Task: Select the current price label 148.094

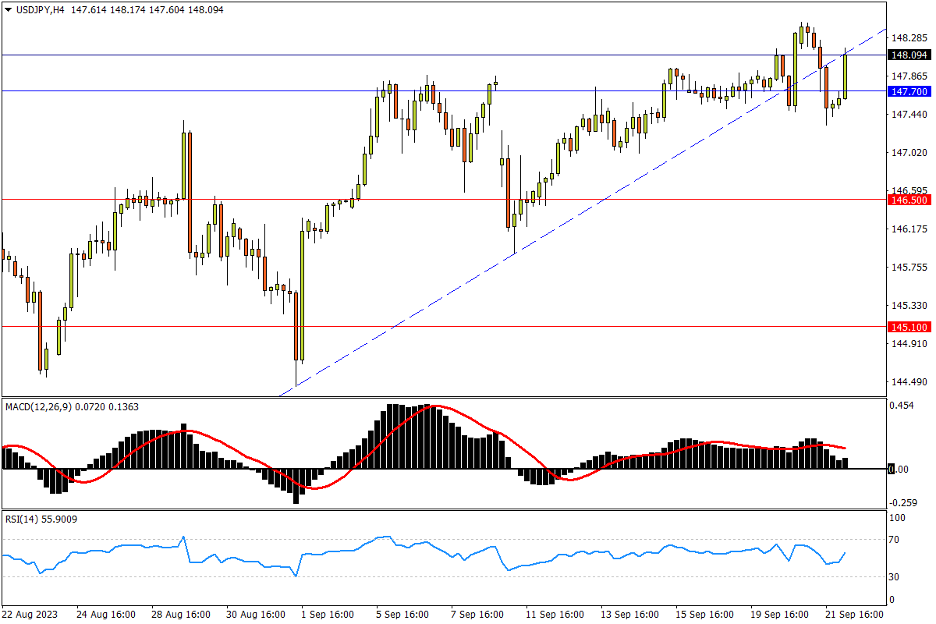Action: point(910,55)
